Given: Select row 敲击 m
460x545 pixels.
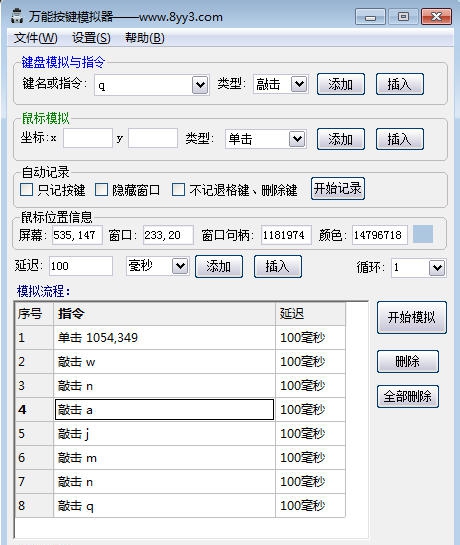Looking at the screenshot, I should [165, 458].
